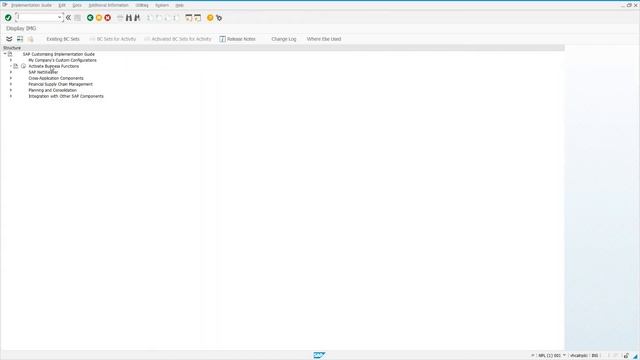Open the Help menu

point(180,5)
